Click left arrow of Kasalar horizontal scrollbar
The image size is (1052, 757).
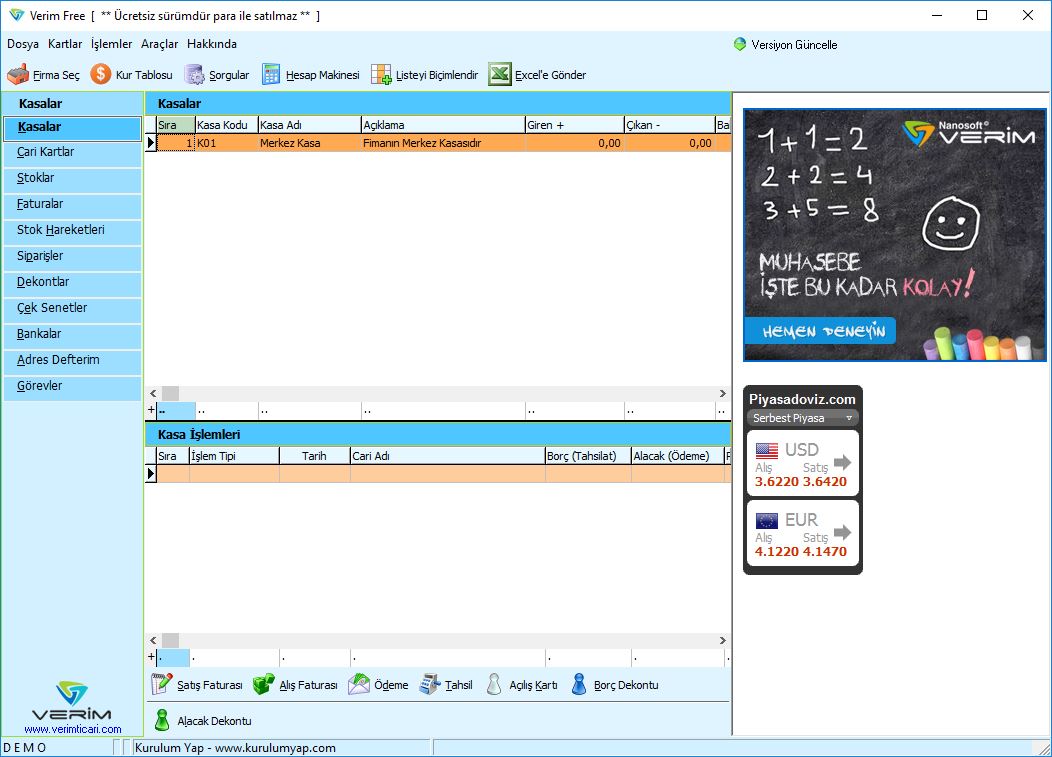tap(153, 393)
